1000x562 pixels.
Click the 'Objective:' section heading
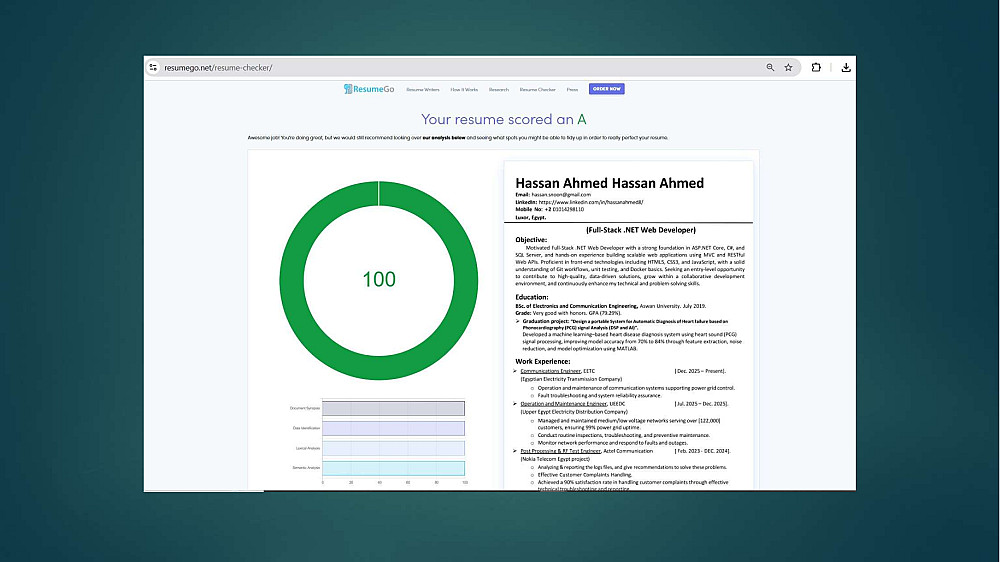point(531,240)
